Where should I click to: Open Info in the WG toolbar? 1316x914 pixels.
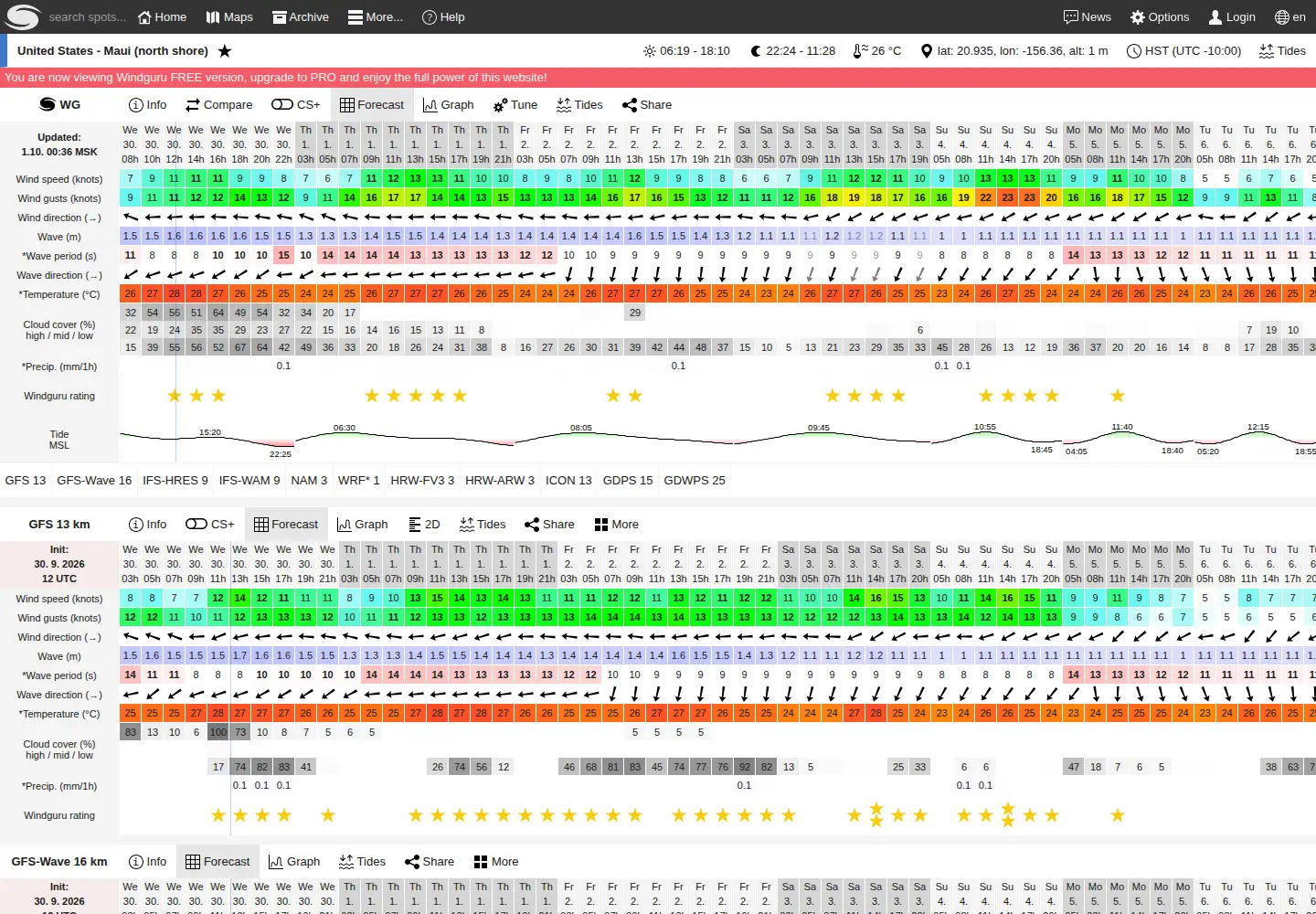[148, 104]
